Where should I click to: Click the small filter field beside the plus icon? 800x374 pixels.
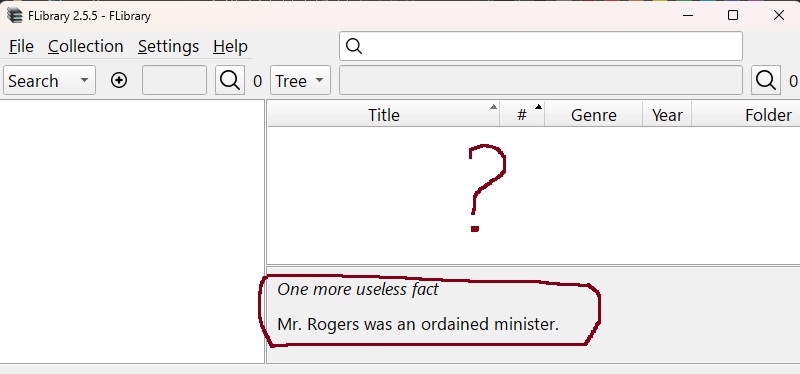(x=174, y=80)
